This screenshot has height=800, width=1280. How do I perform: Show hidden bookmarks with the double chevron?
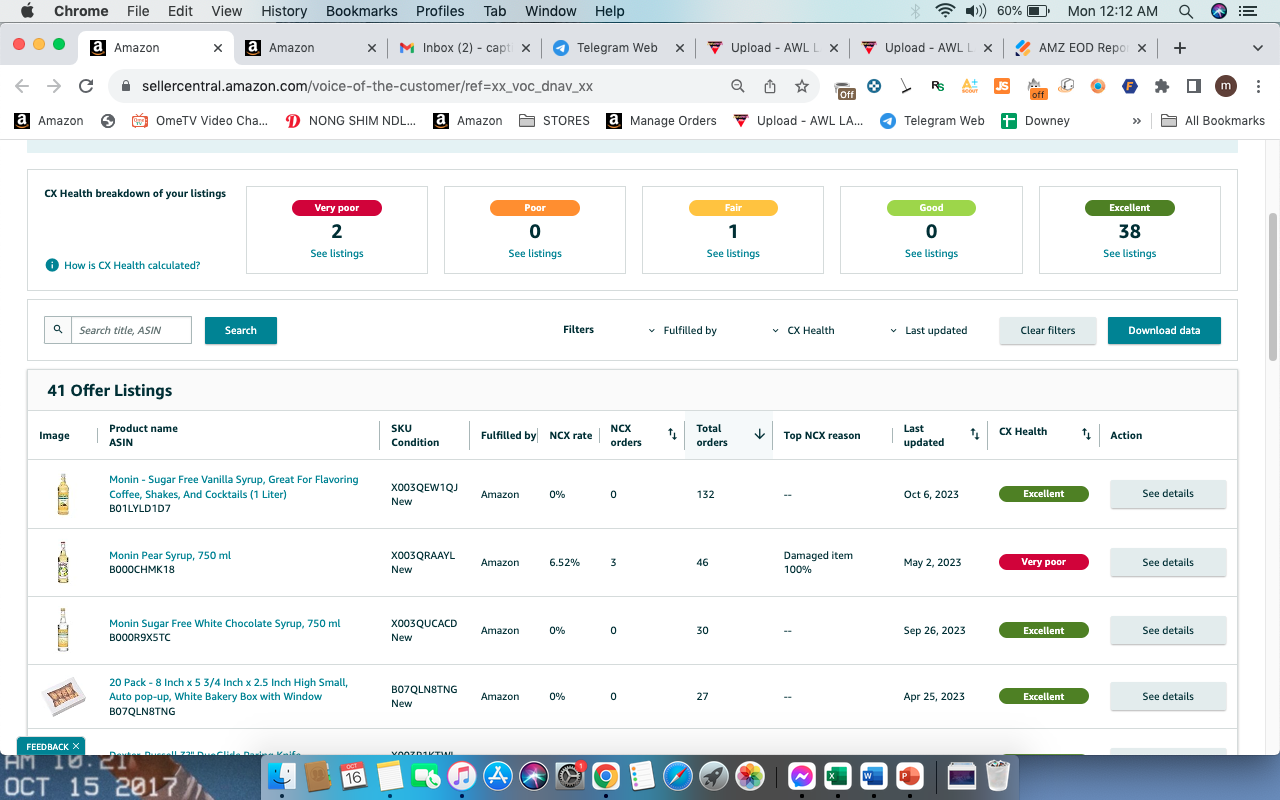(1136, 120)
